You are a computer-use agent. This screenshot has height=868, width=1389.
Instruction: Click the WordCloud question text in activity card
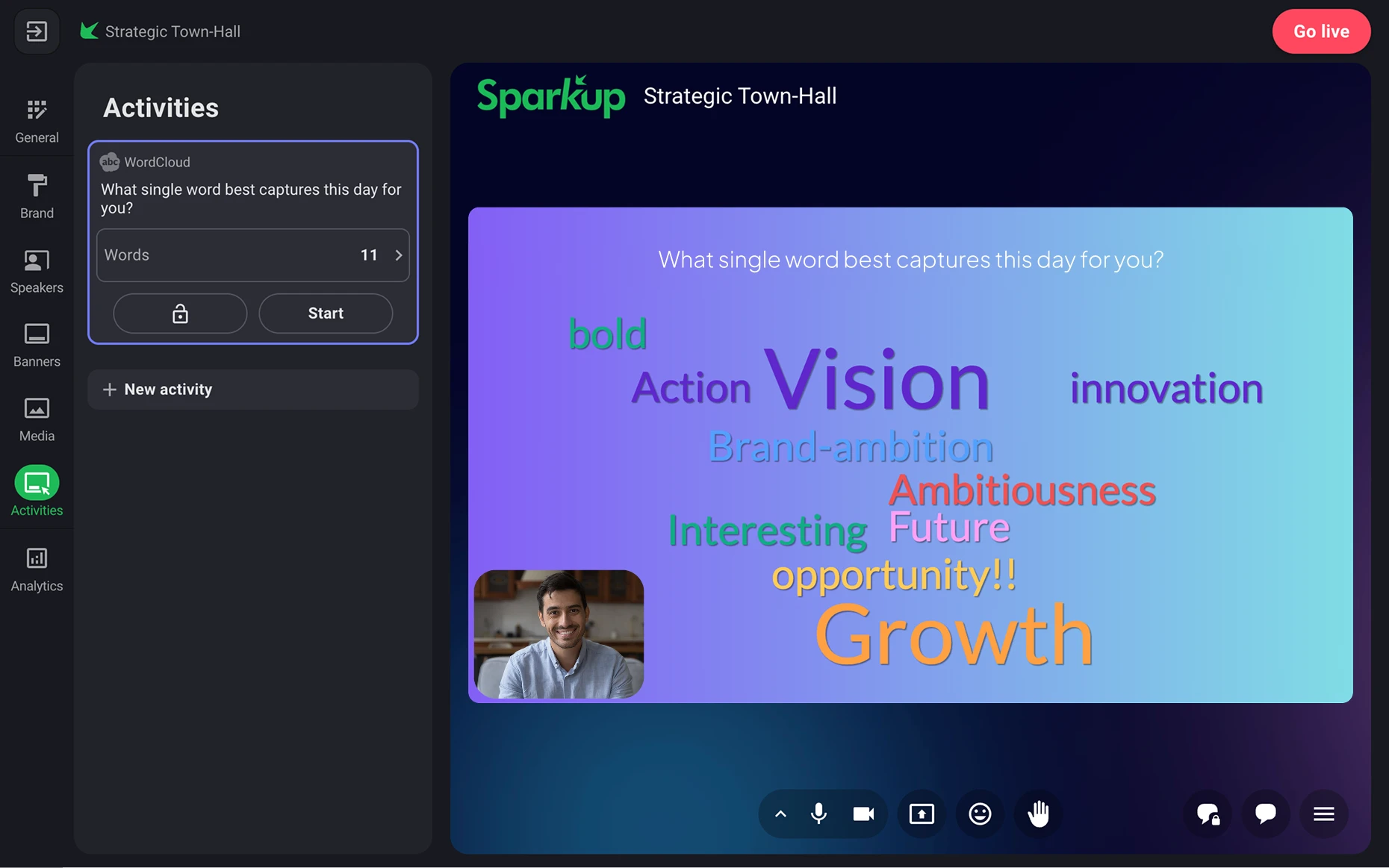(x=251, y=199)
